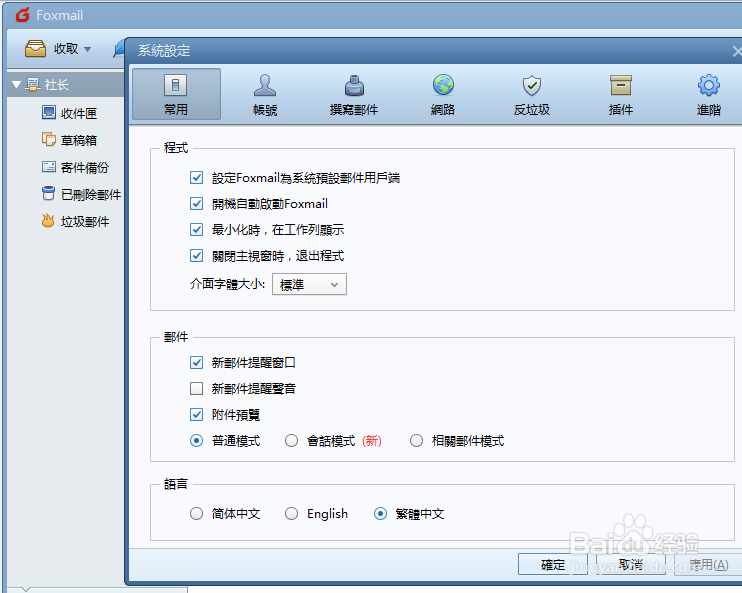Click the 垃圾郵件 spam flame icon
This screenshot has height=593, width=742.
[48, 220]
